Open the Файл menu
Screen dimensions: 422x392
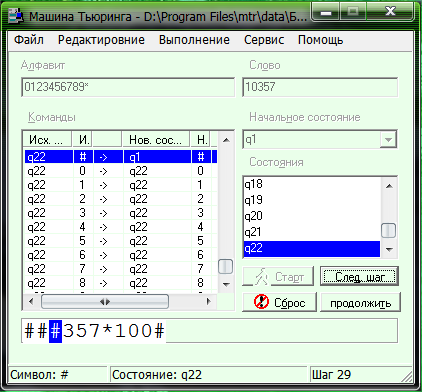29,40
